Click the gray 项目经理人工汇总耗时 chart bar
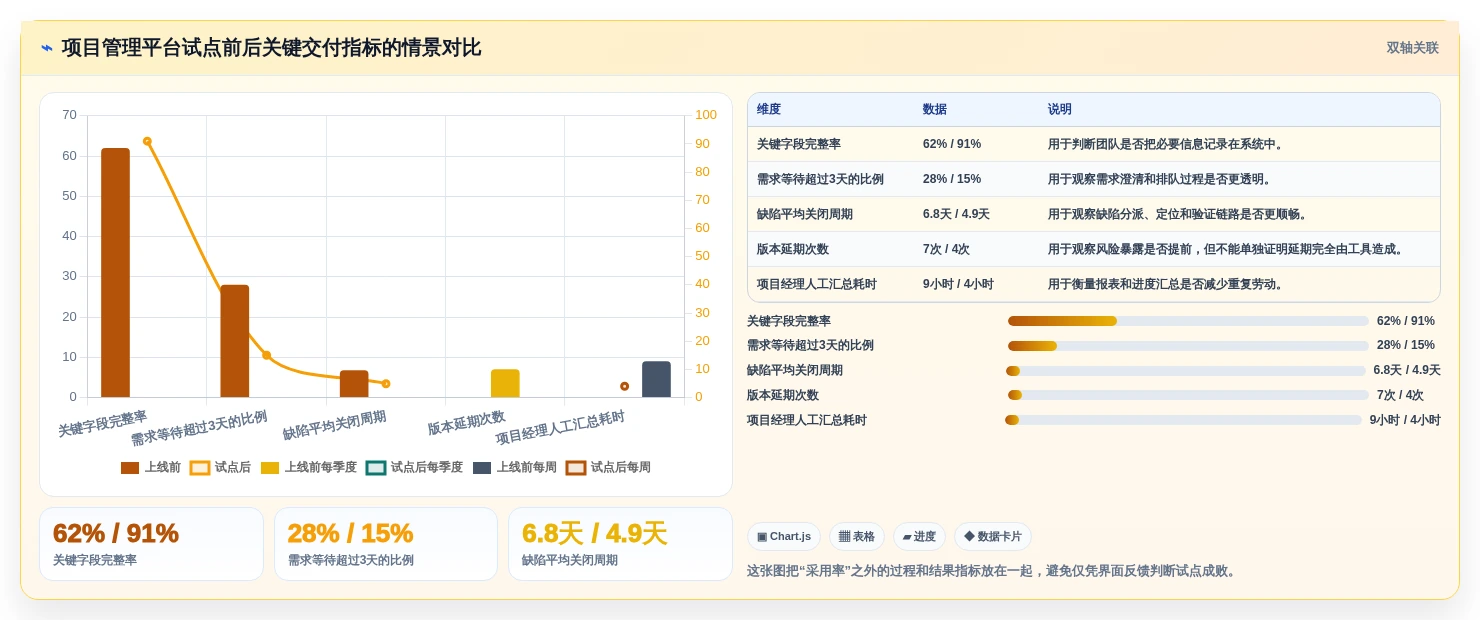The image size is (1480, 620). click(x=656, y=379)
